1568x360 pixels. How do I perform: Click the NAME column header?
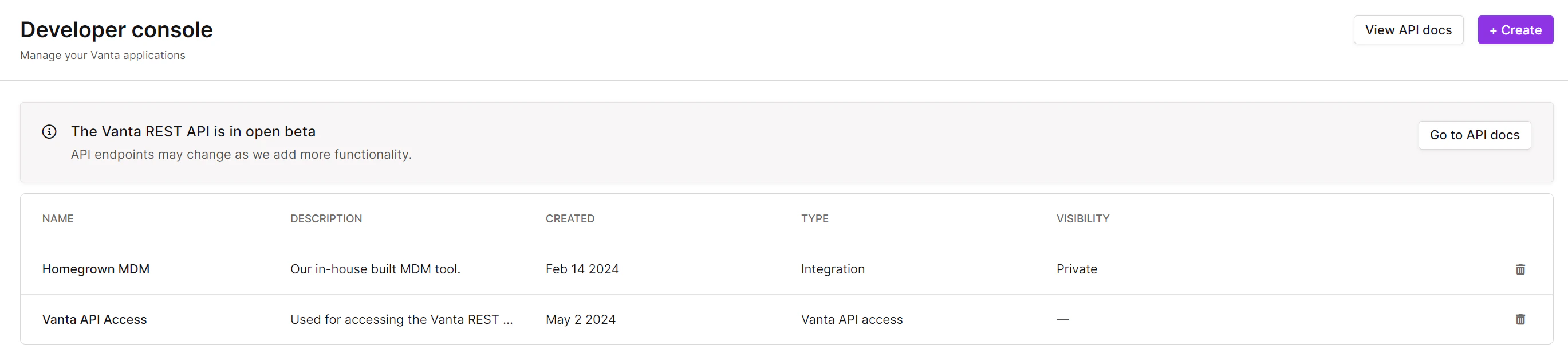(x=58, y=218)
